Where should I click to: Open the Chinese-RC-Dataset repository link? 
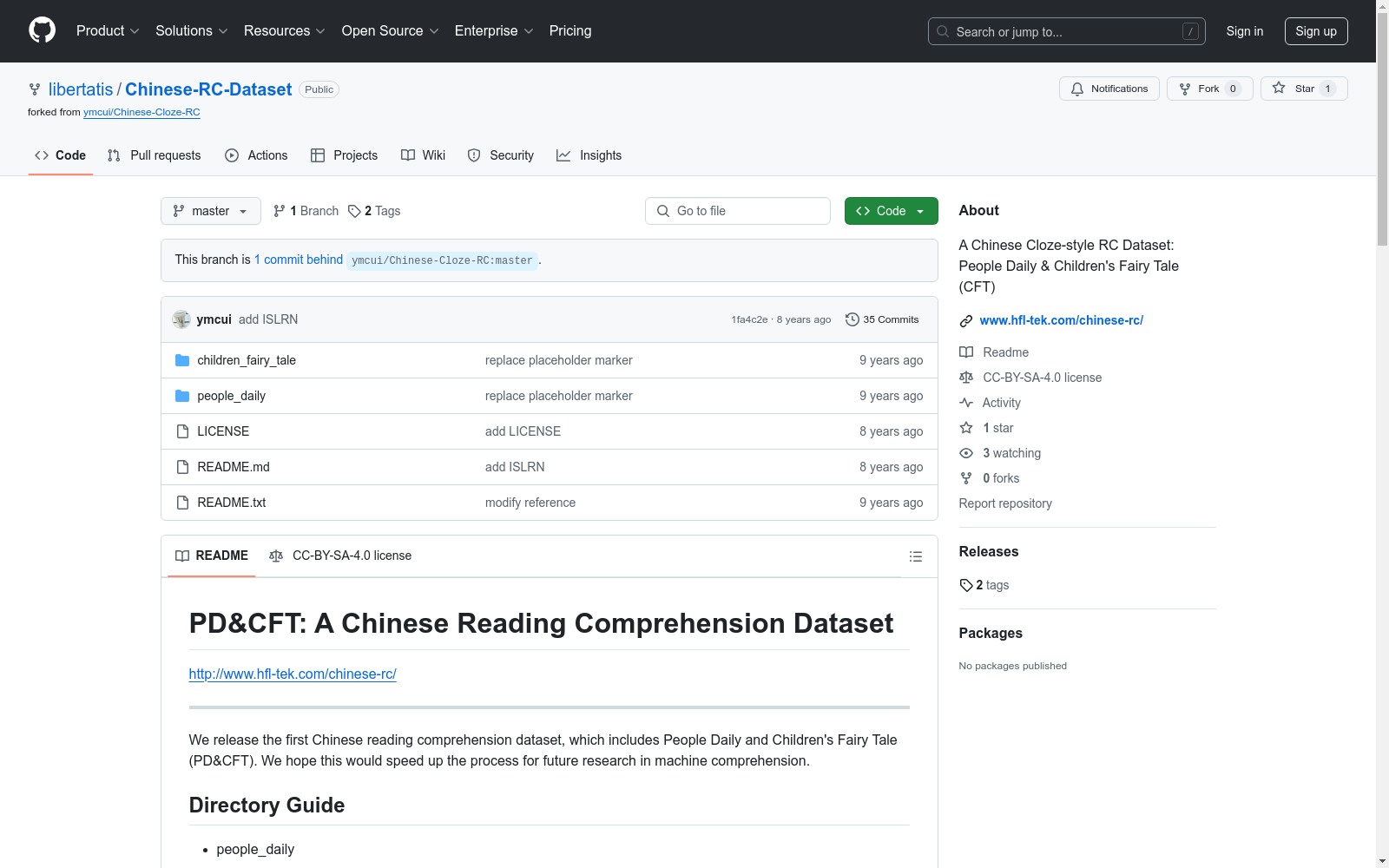click(208, 89)
